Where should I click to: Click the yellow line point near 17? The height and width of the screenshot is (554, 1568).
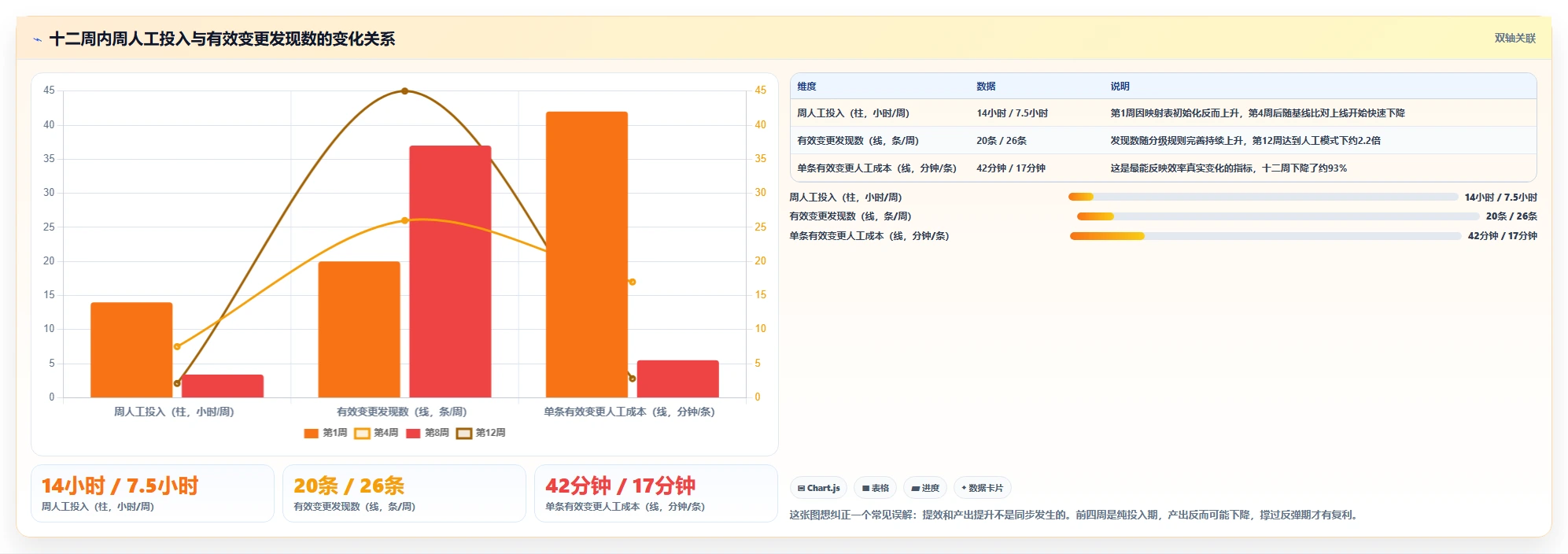click(632, 282)
